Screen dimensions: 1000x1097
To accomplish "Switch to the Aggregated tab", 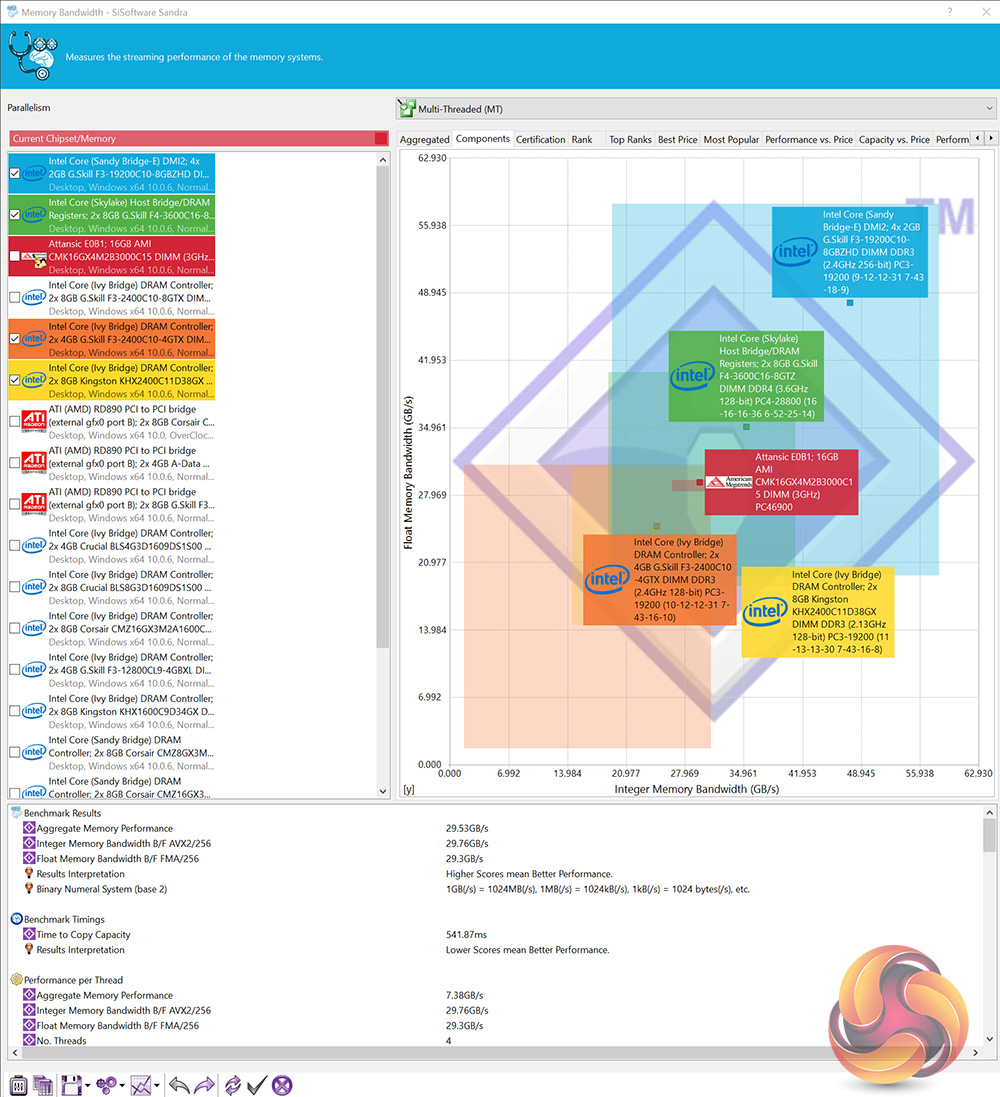I will (424, 139).
